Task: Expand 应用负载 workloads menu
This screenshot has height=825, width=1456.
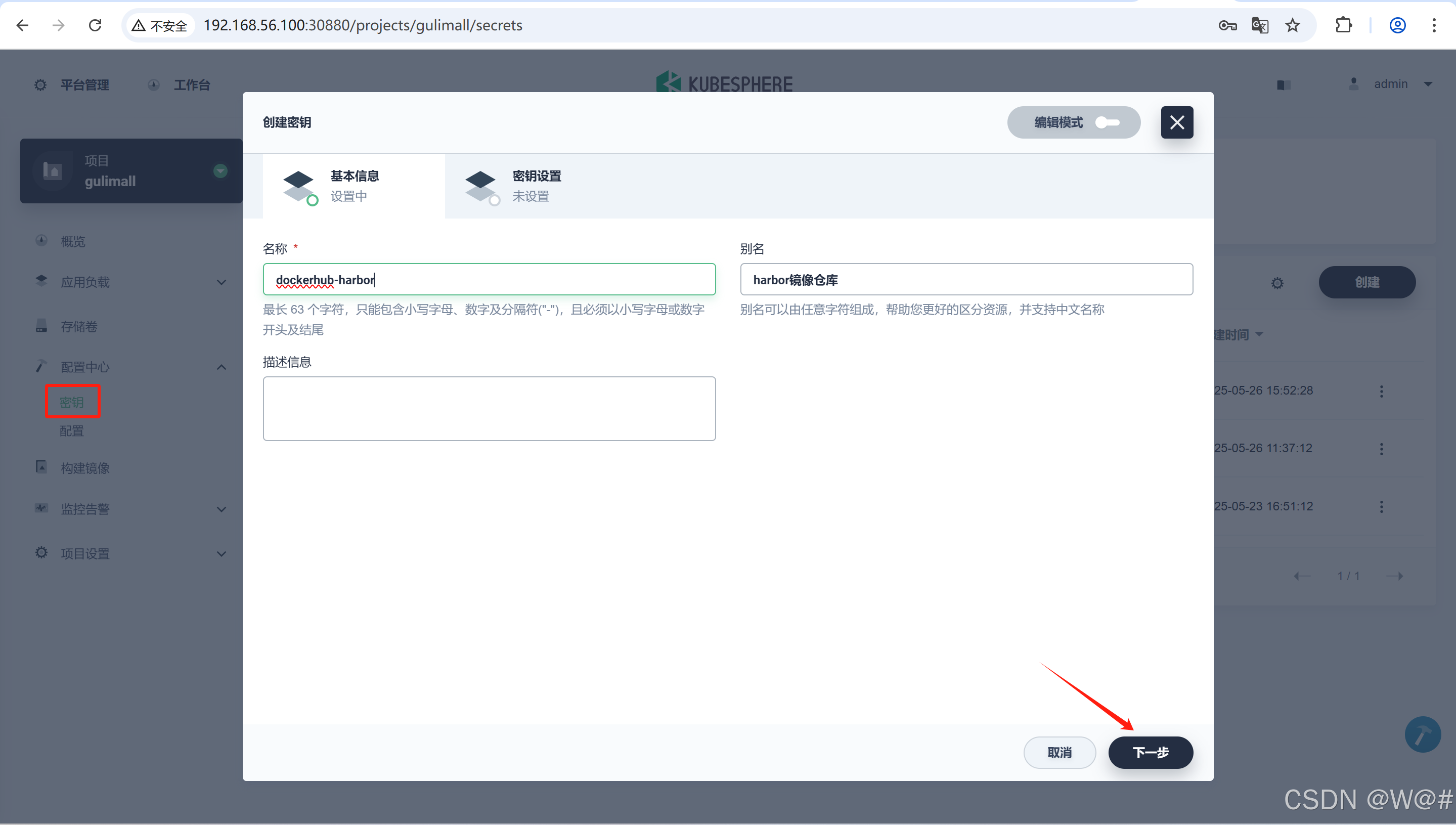Action: (x=131, y=282)
